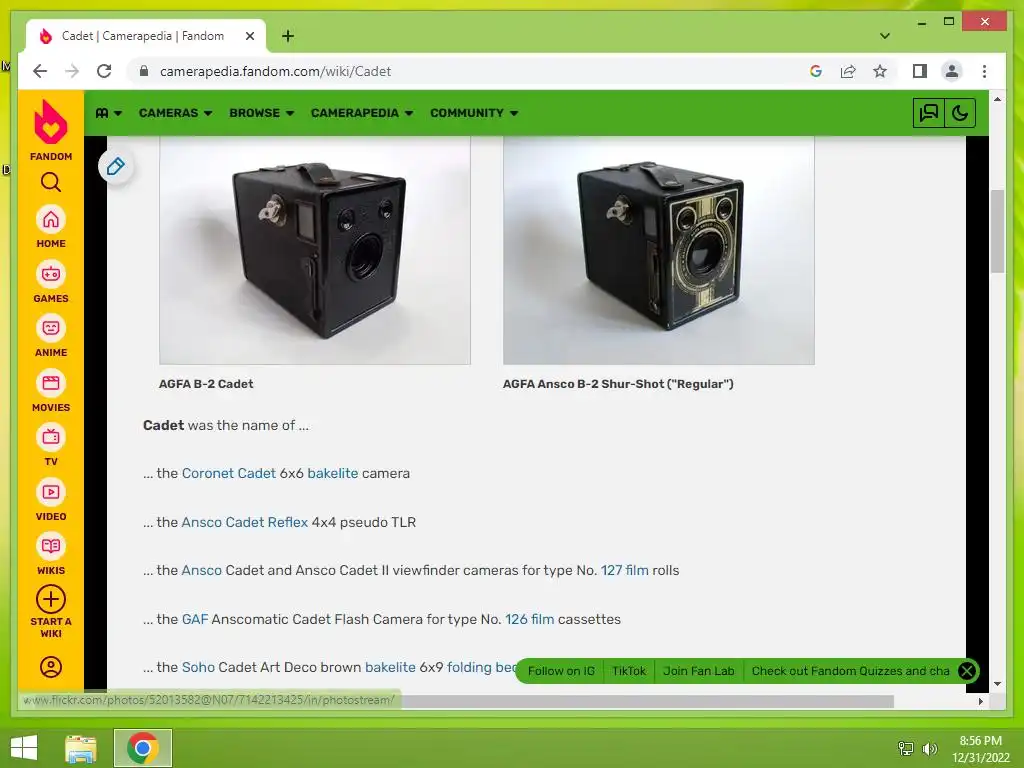Image resolution: width=1024 pixels, height=768 pixels.
Task: Open Chrome profile avatar
Action: click(x=952, y=71)
